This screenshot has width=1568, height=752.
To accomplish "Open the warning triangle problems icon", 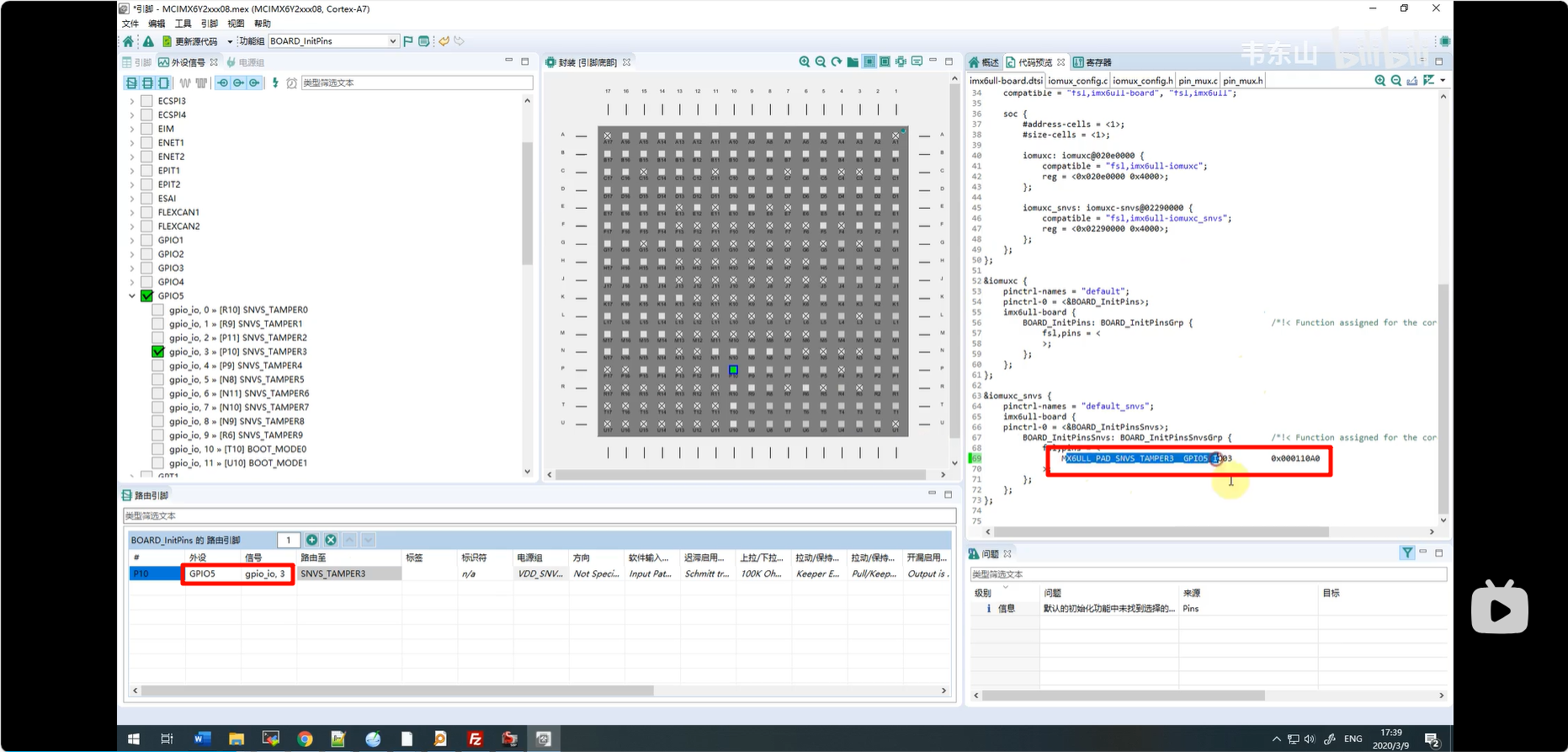I will pyautogui.click(x=148, y=41).
